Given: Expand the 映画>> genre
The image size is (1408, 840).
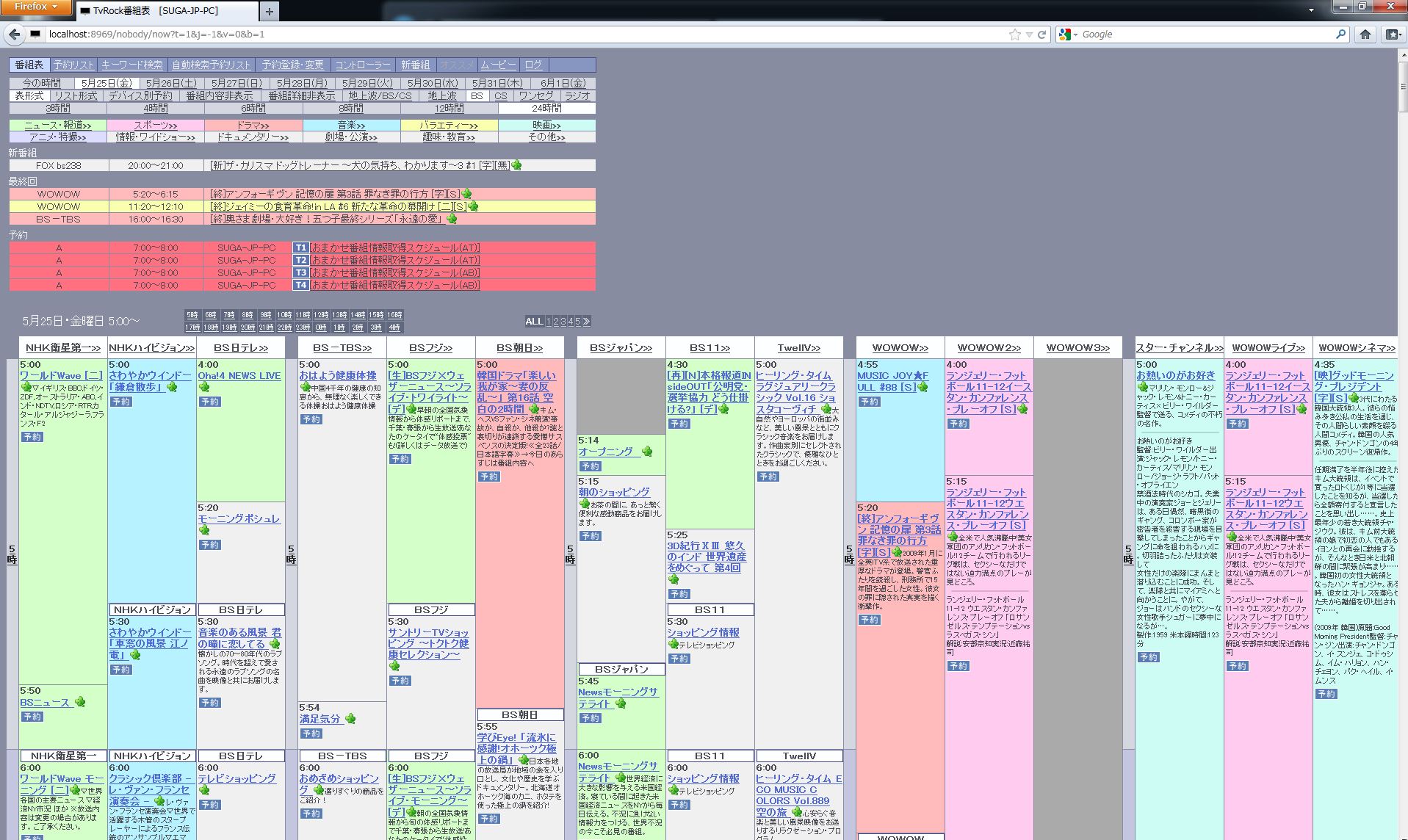Looking at the screenshot, I should tap(546, 126).
